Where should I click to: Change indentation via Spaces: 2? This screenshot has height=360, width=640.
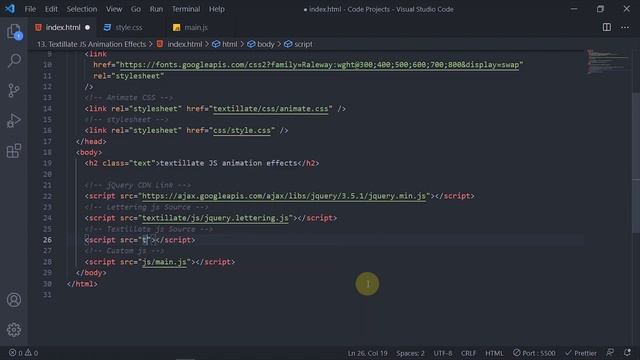(410, 353)
